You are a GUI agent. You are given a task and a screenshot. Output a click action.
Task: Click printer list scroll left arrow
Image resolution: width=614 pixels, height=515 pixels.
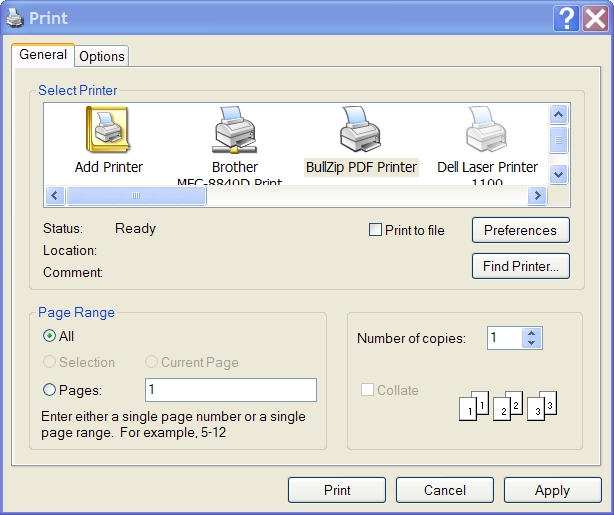pyautogui.click(x=55, y=195)
